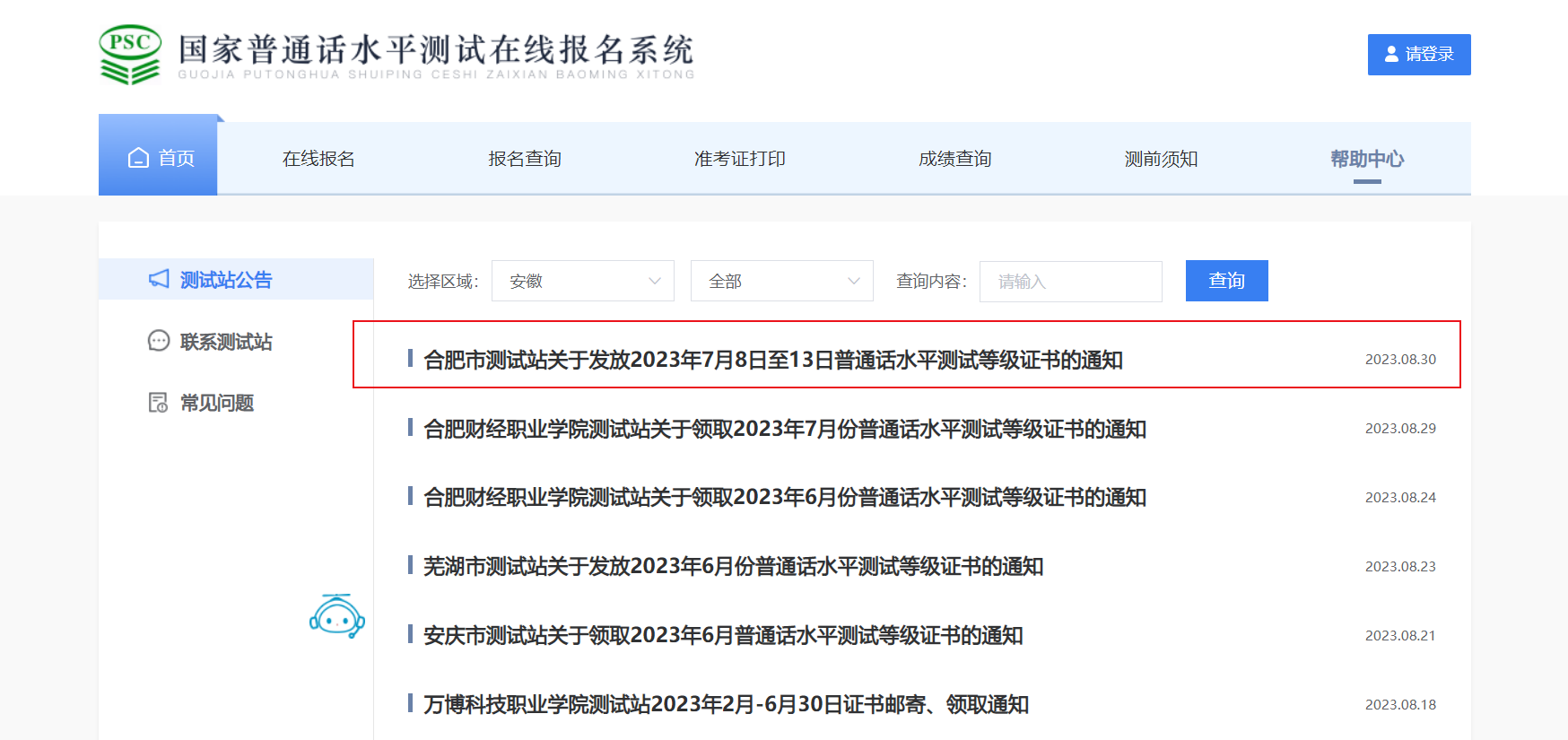
Task: Click the 查询内容 search input field
Action: [1070, 282]
